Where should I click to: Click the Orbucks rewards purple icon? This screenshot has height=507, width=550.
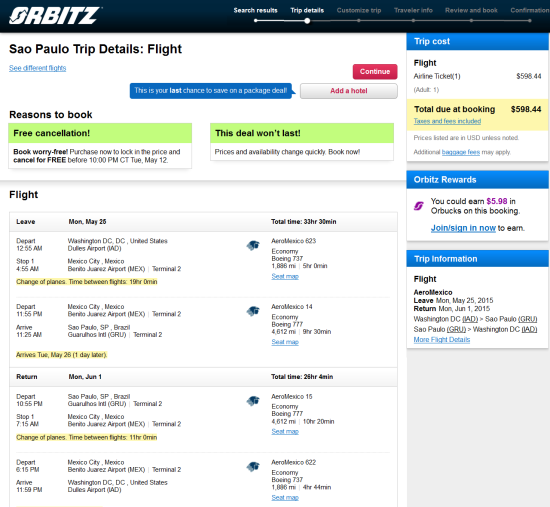(x=419, y=206)
